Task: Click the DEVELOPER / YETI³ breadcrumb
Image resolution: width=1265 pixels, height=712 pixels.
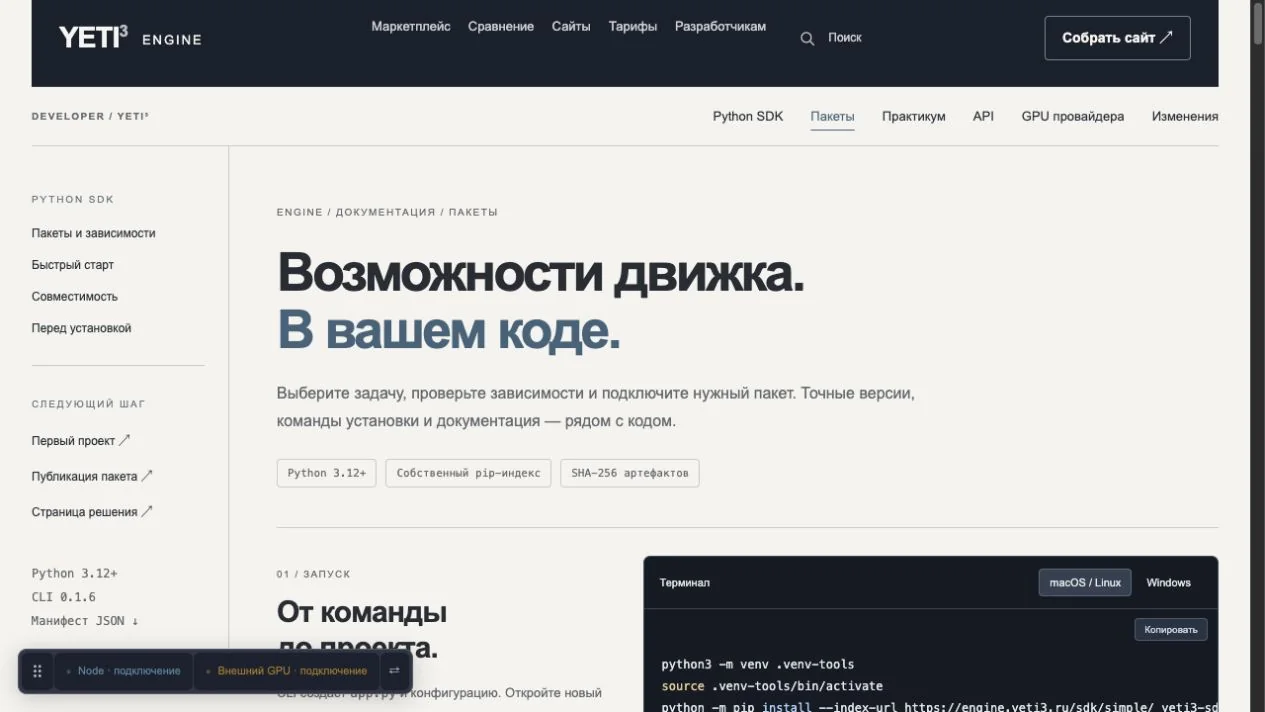Action: point(90,116)
